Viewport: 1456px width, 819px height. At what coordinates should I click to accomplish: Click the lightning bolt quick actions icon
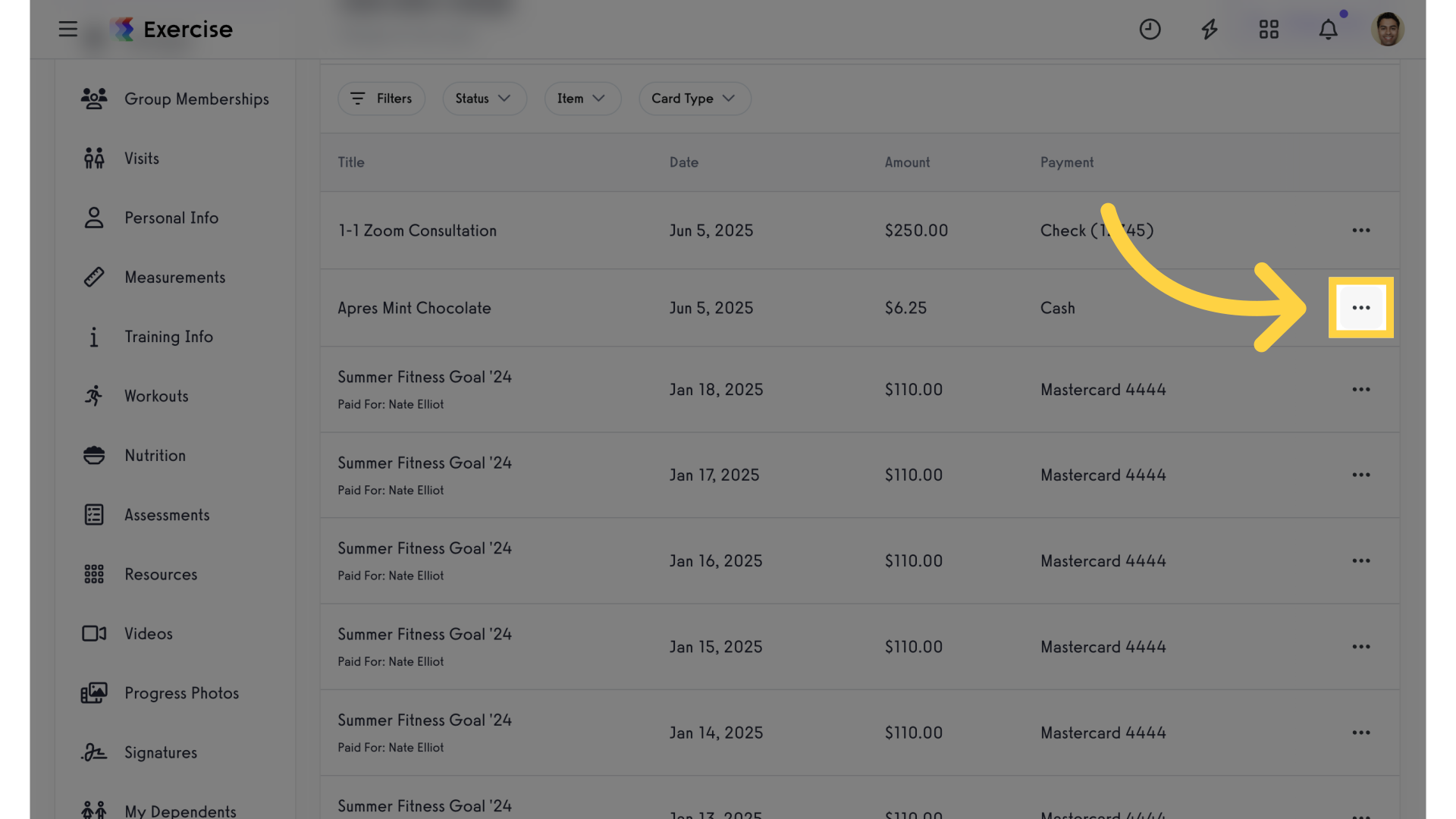pos(1210,30)
